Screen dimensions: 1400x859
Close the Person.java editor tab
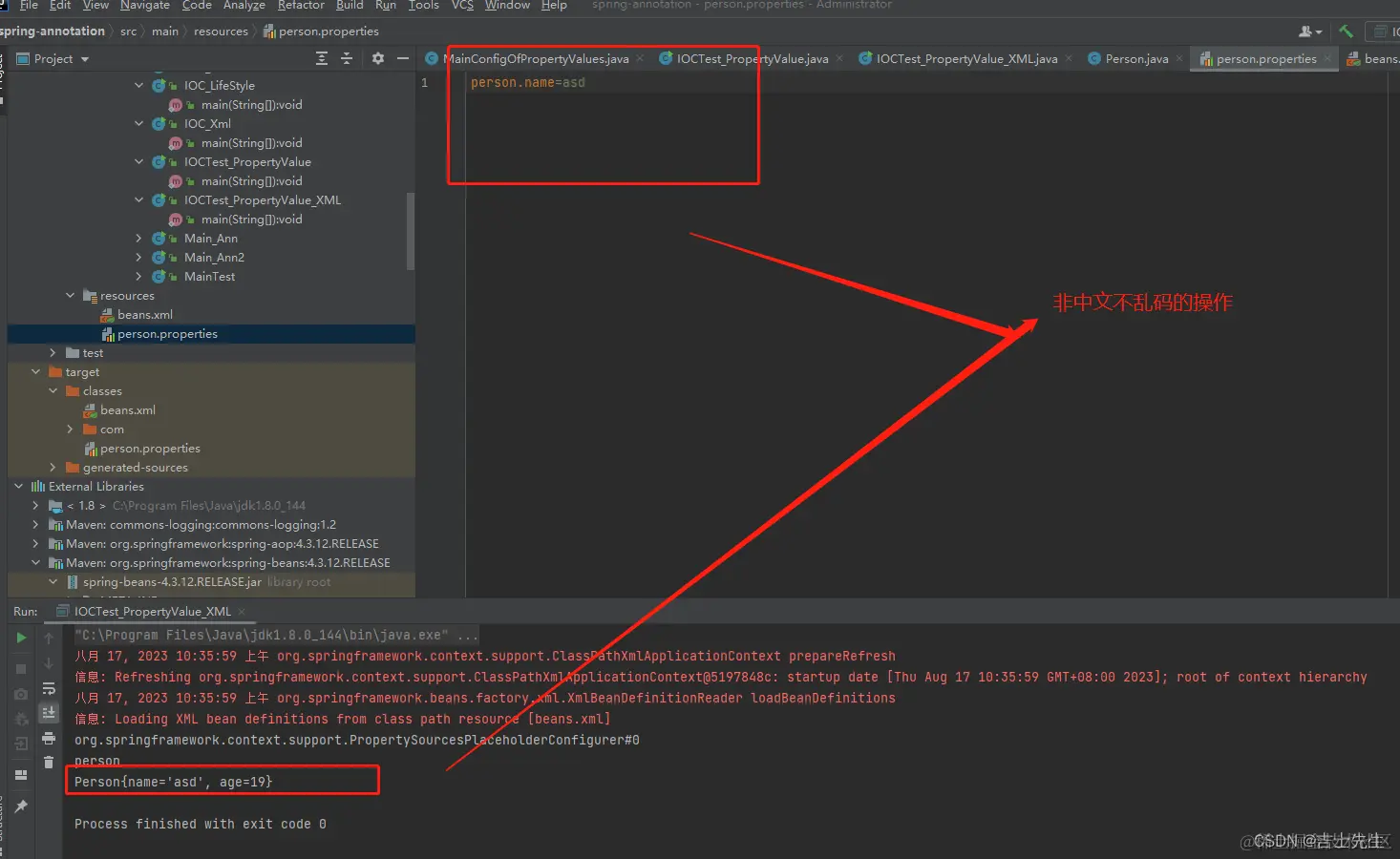click(1179, 59)
